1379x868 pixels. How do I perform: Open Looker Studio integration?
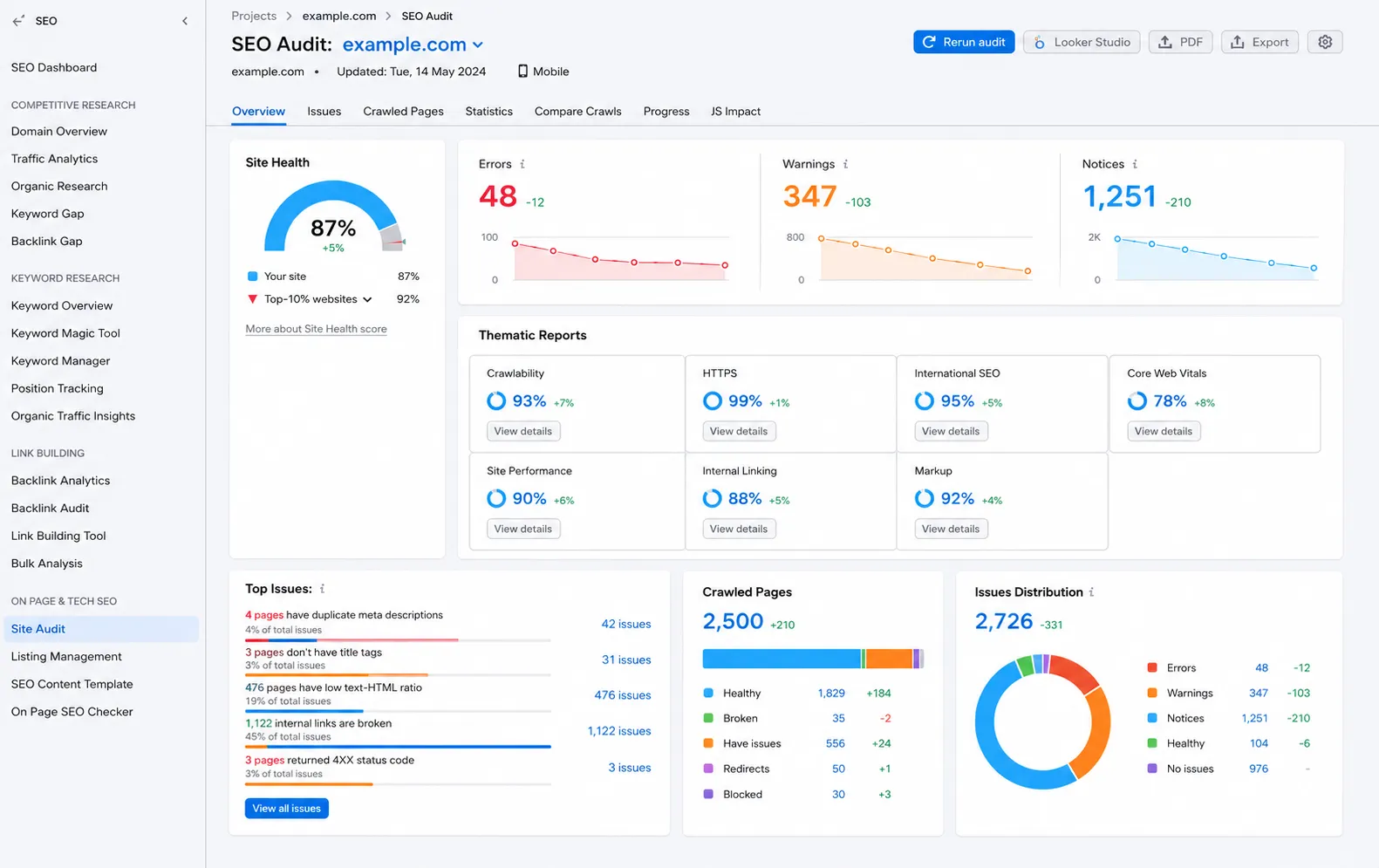pos(1082,42)
